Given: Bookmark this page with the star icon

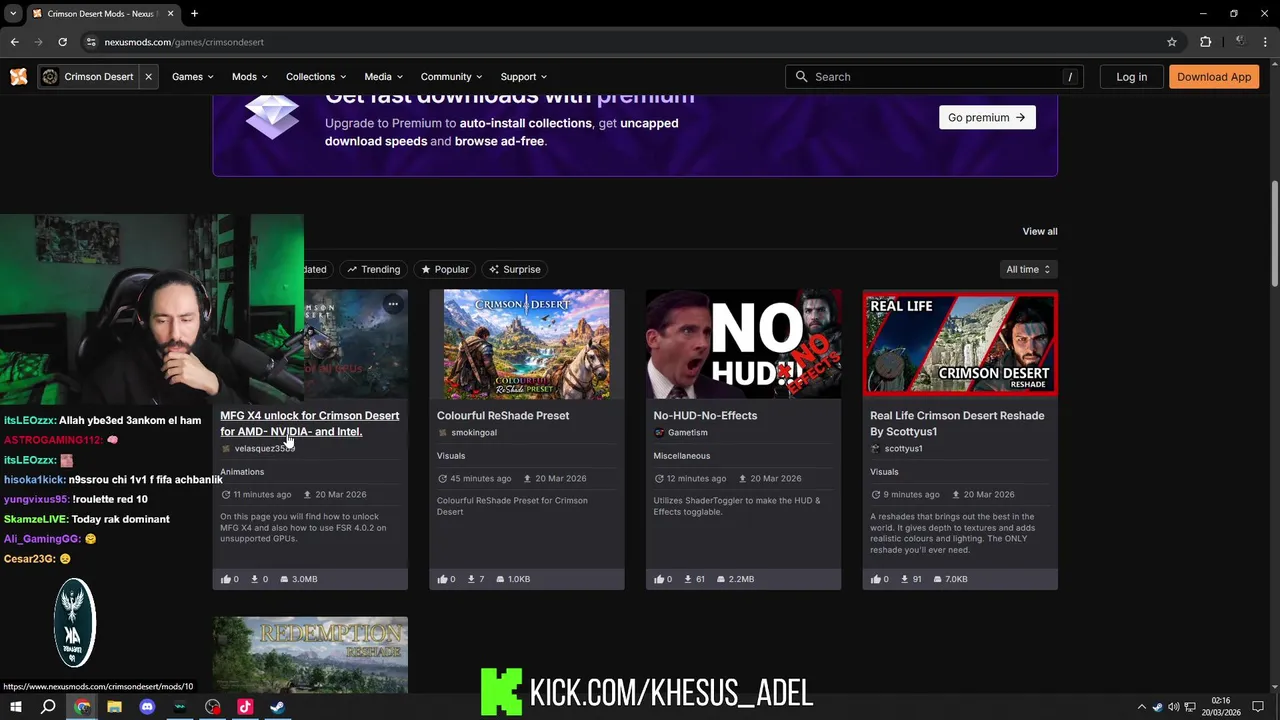Looking at the screenshot, I should [x=1172, y=42].
